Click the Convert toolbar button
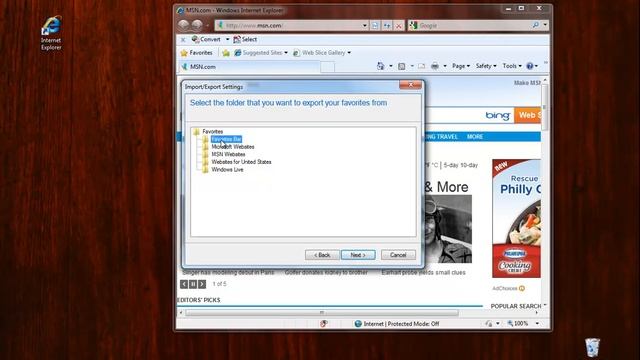 click(x=206, y=39)
